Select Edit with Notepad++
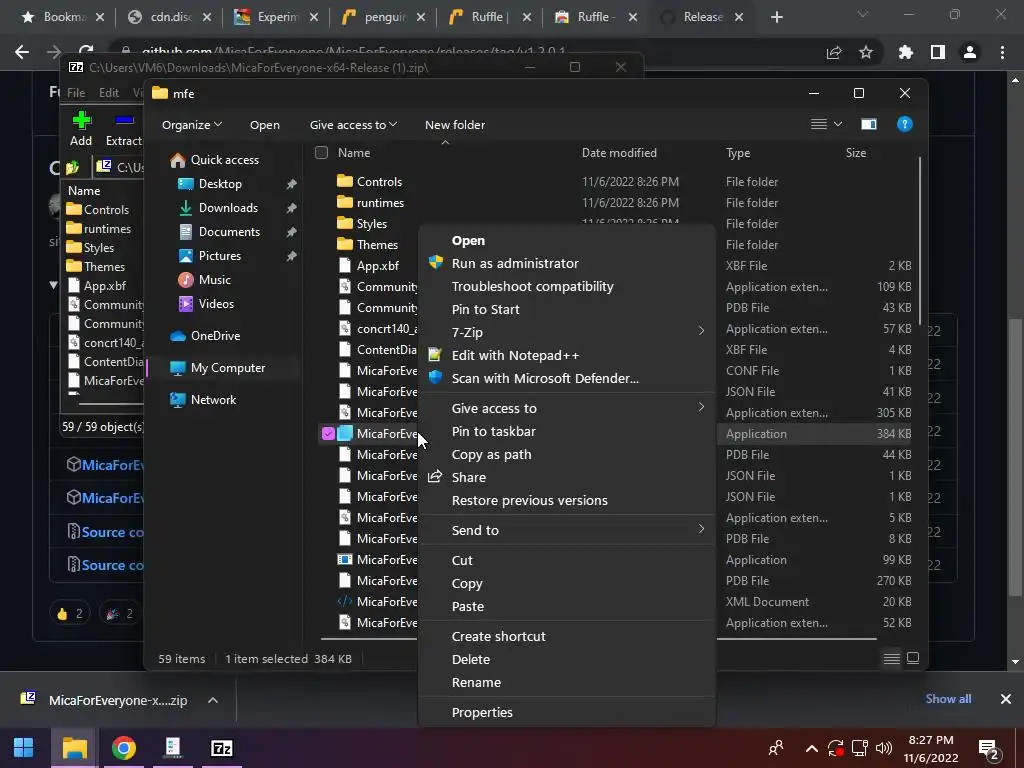The height and width of the screenshot is (768, 1024). click(x=566, y=355)
